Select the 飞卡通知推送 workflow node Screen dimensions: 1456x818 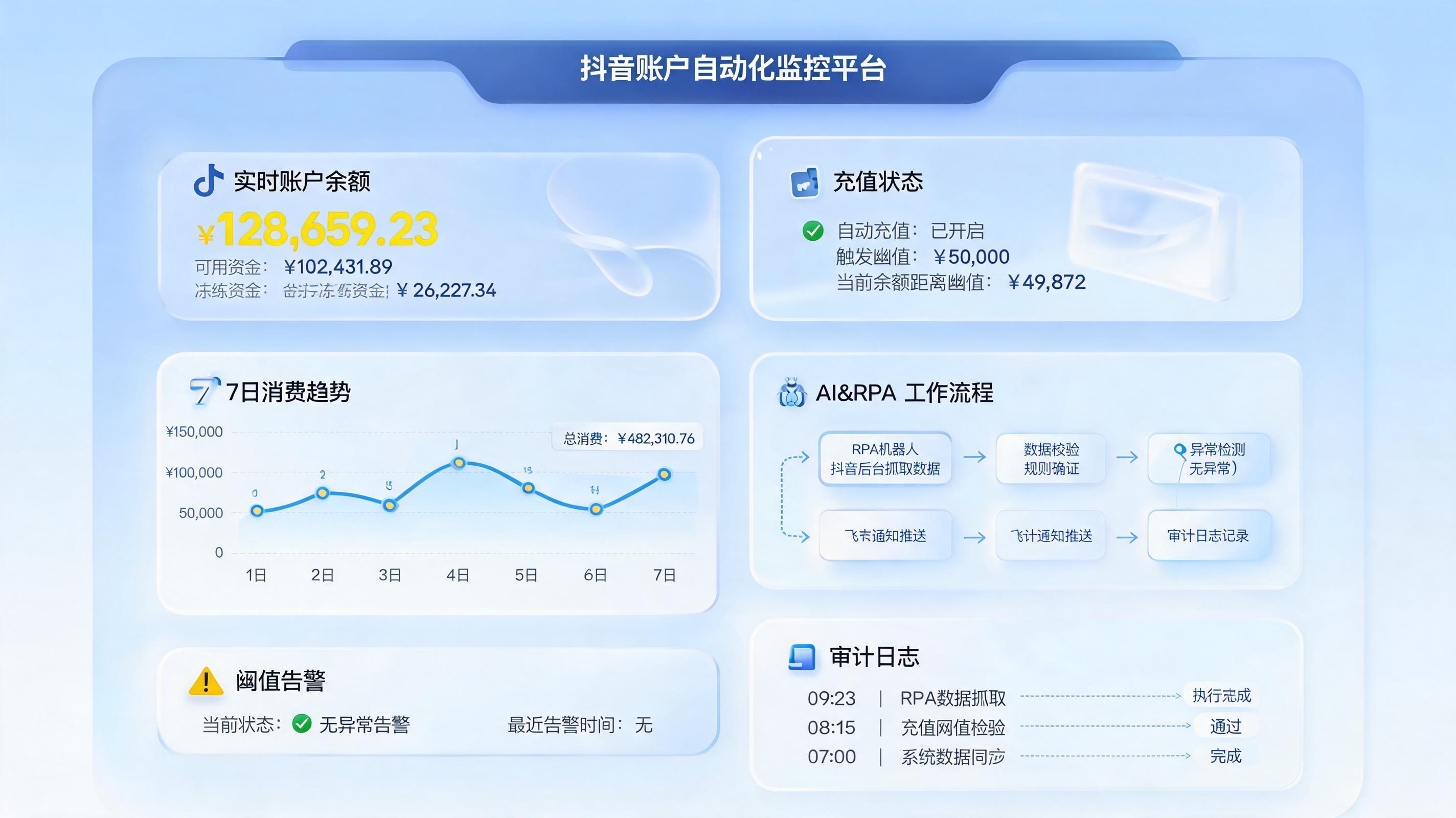tap(885, 535)
